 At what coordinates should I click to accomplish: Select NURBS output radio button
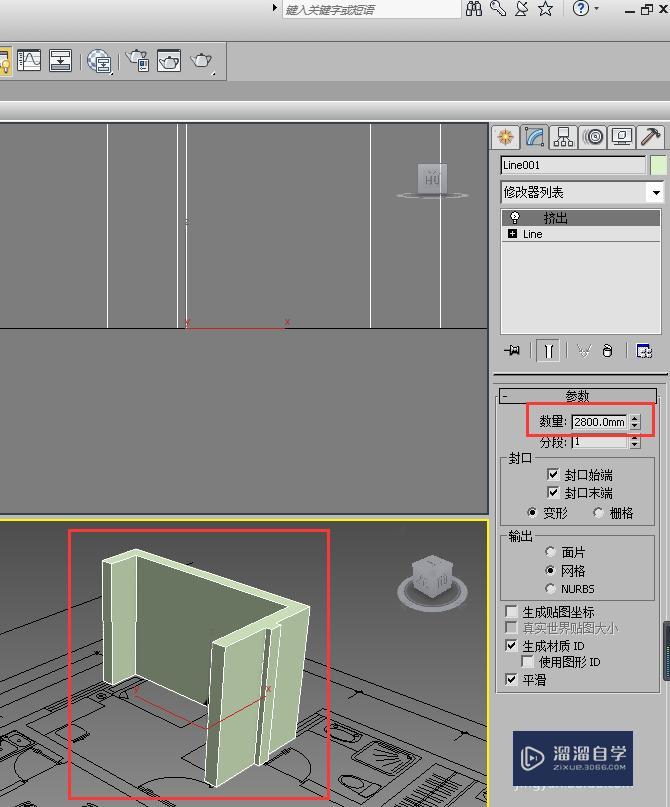pos(550,588)
